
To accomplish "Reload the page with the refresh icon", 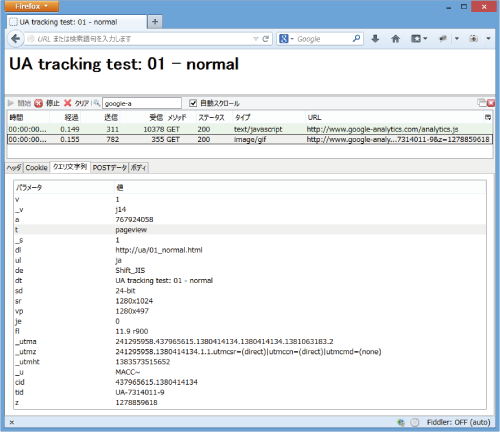I will tap(265, 39).
